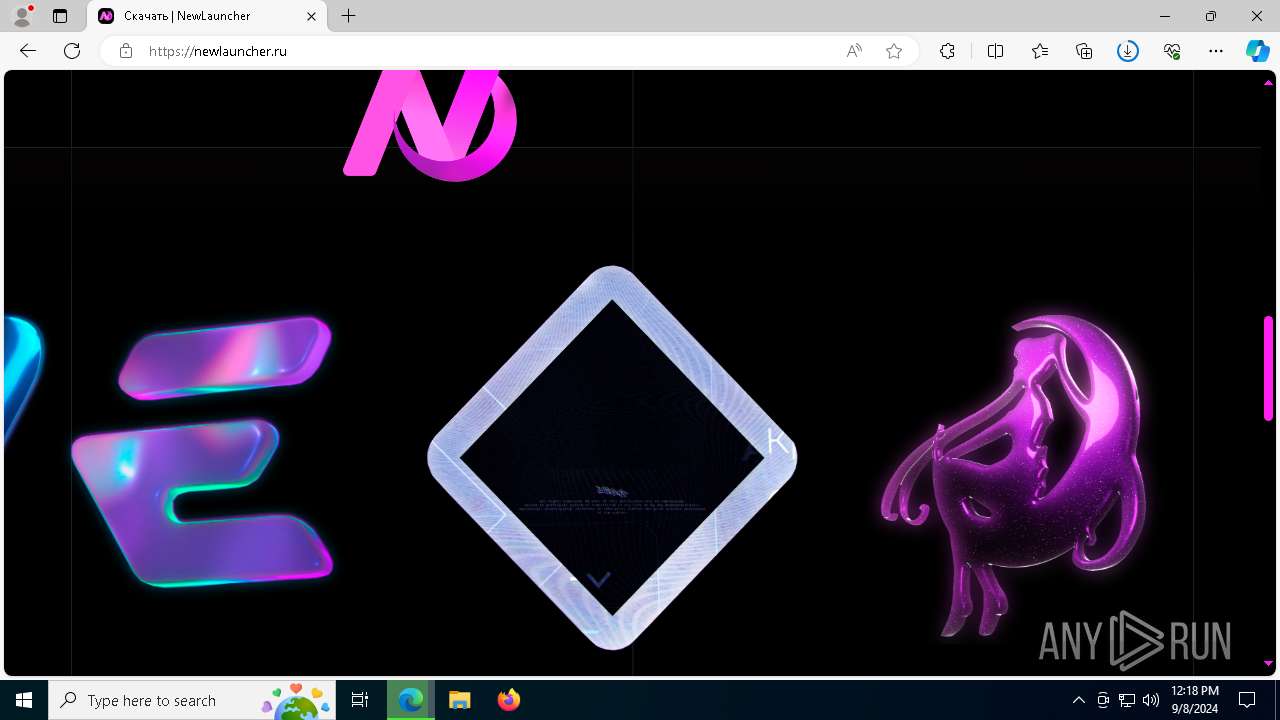The height and width of the screenshot is (720, 1280).
Task: View site information lock icon
Action: [126, 51]
